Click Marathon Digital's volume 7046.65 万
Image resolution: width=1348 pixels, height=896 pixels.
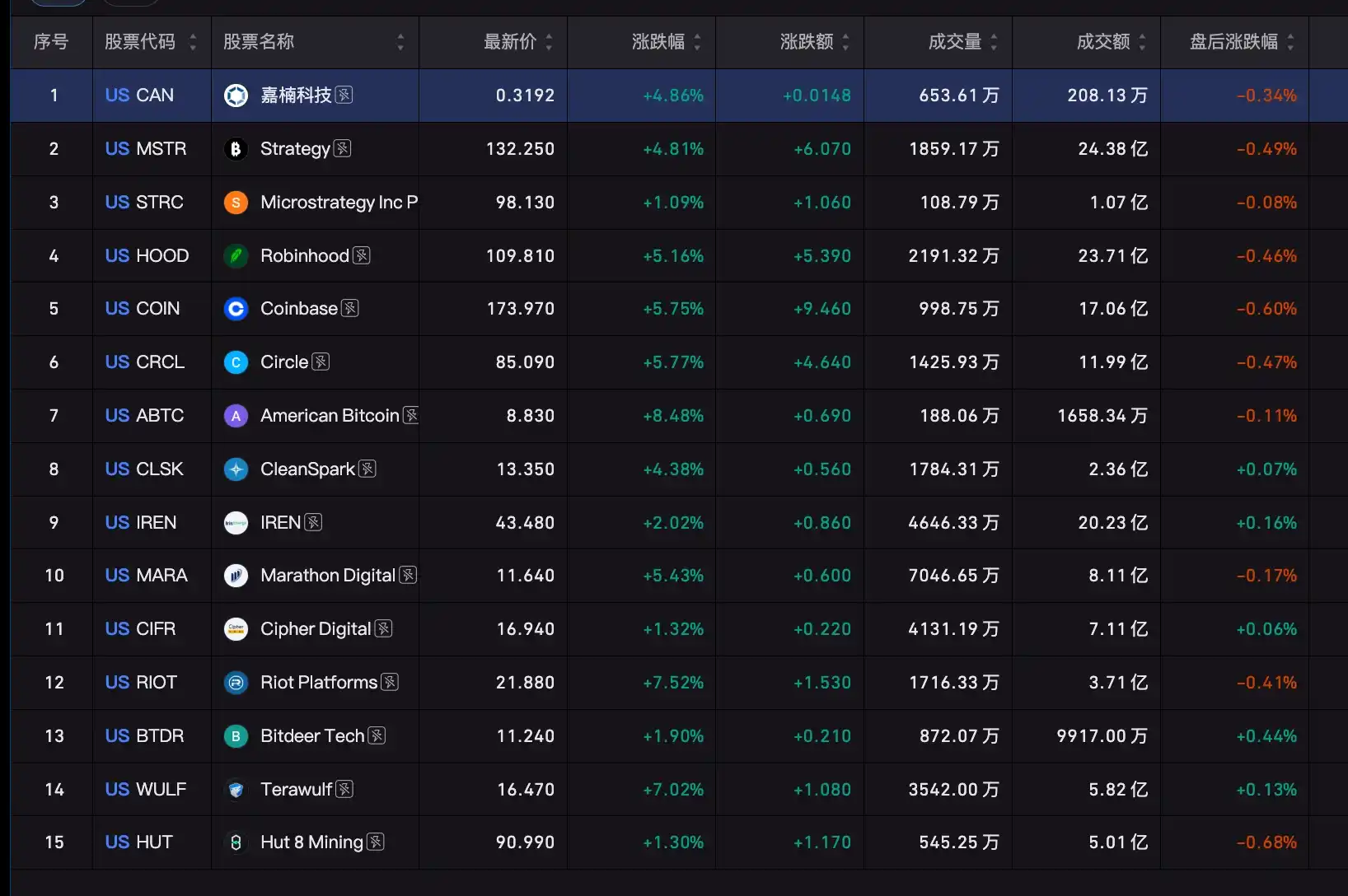pos(954,576)
